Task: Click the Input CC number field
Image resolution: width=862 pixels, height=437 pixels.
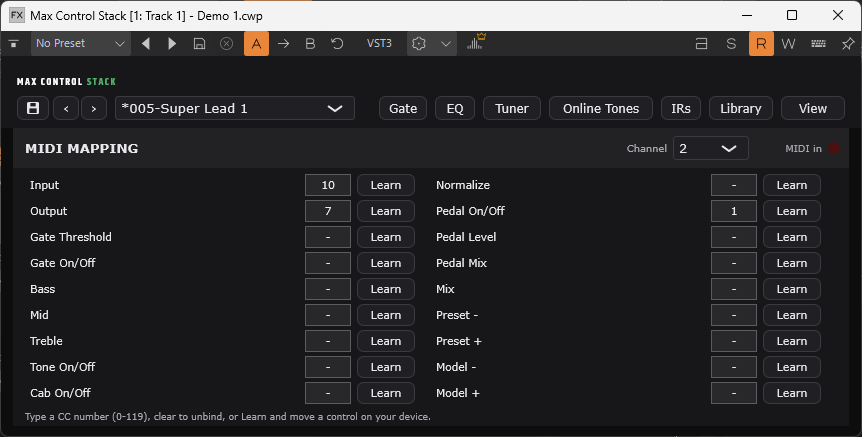Action: coord(328,185)
